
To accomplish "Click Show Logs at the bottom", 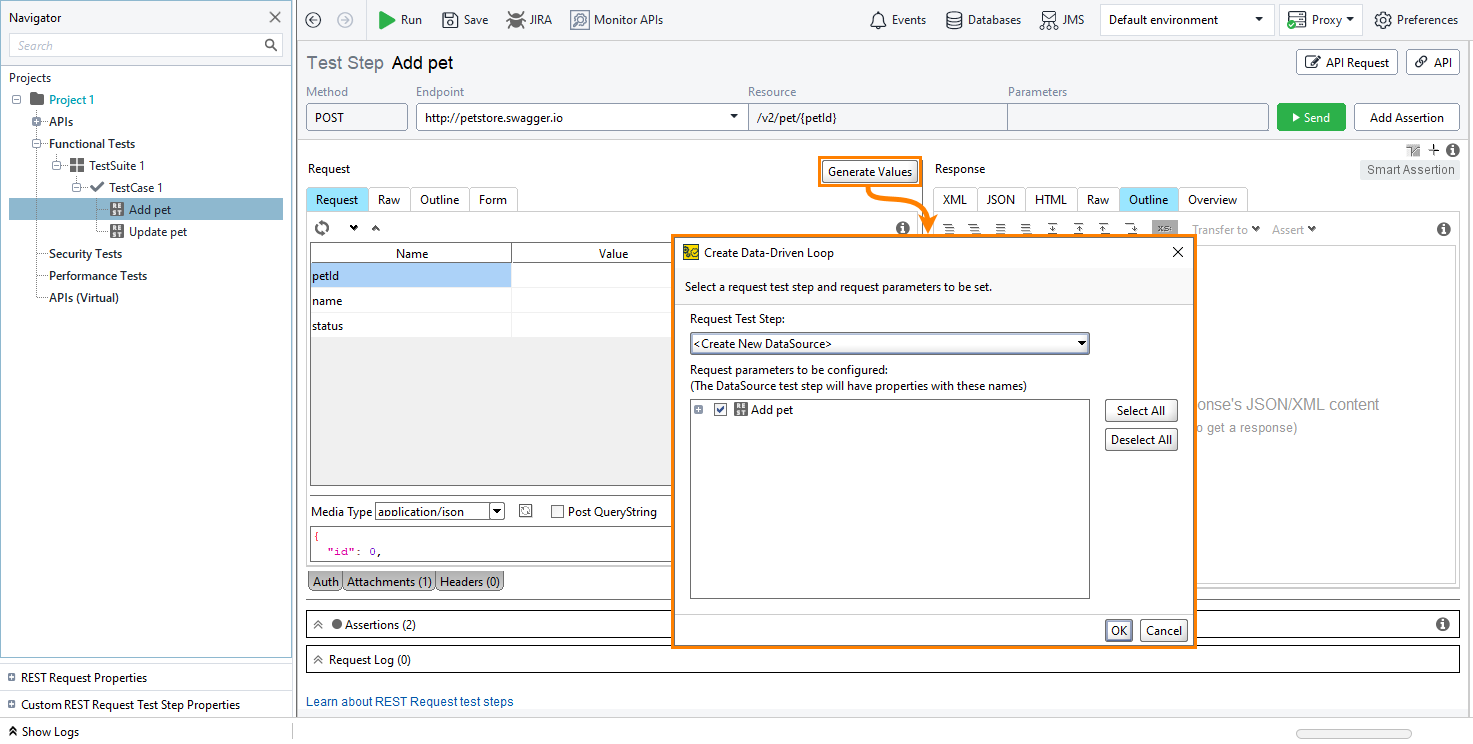I will coord(42,731).
